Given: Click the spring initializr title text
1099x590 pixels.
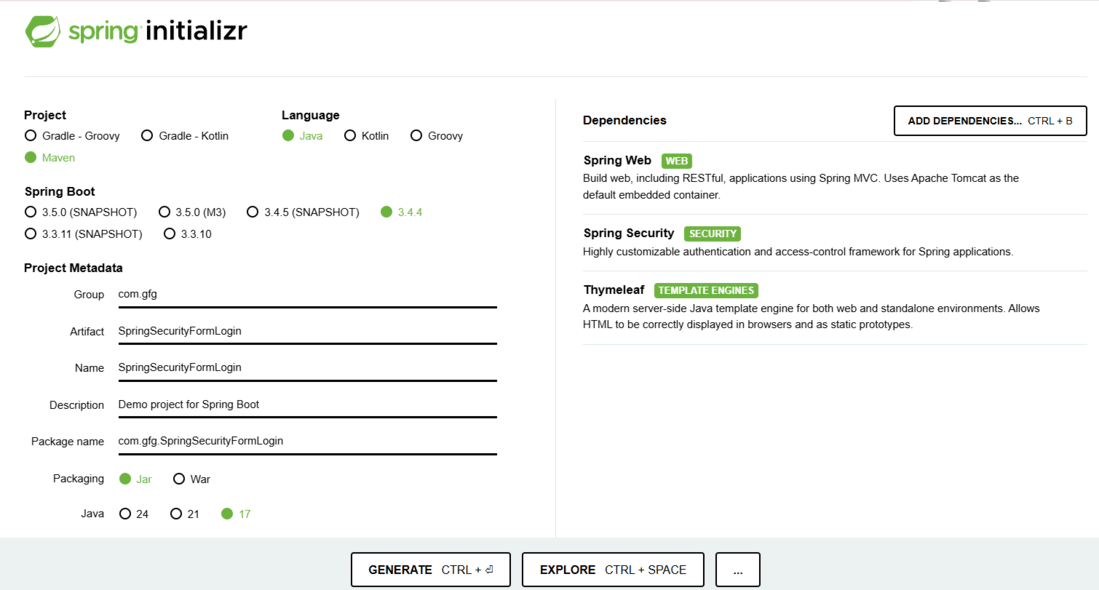Looking at the screenshot, I should 158,31.
